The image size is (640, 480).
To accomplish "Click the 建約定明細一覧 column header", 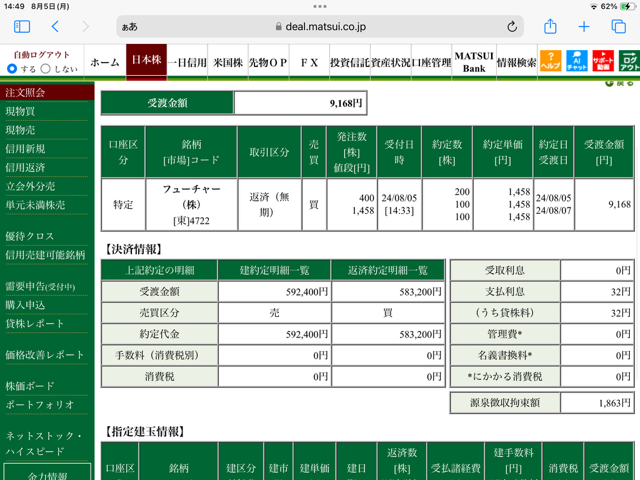I will (x=274, y=270).
